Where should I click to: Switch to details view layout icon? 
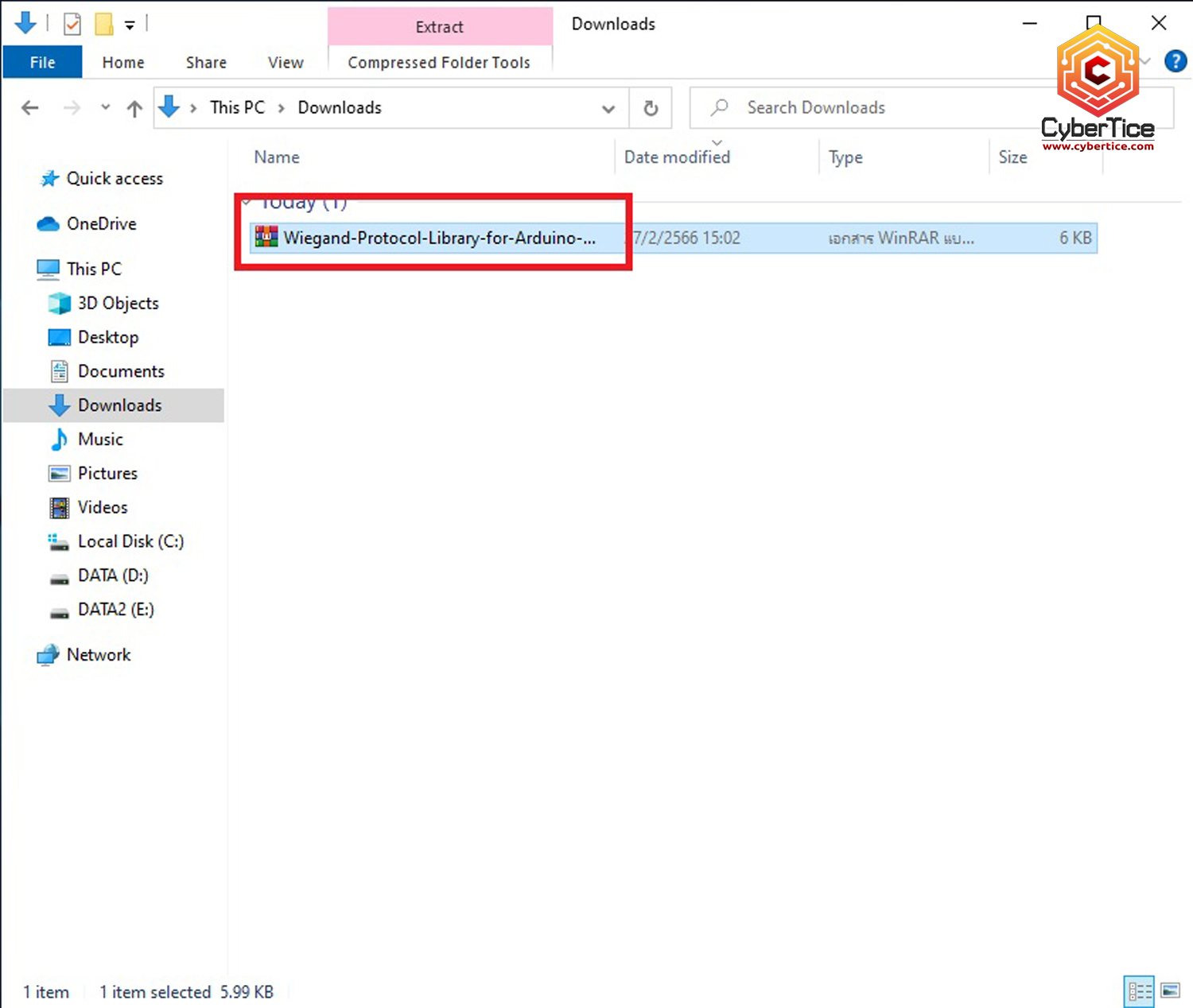point(1139,991)
